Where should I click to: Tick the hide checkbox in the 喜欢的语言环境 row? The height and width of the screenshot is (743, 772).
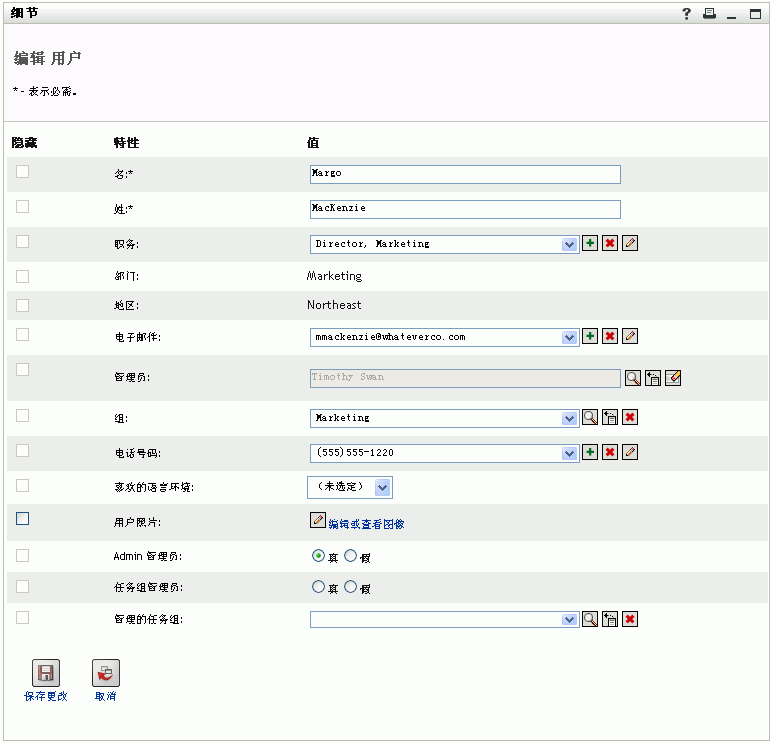tap(23, 485)
